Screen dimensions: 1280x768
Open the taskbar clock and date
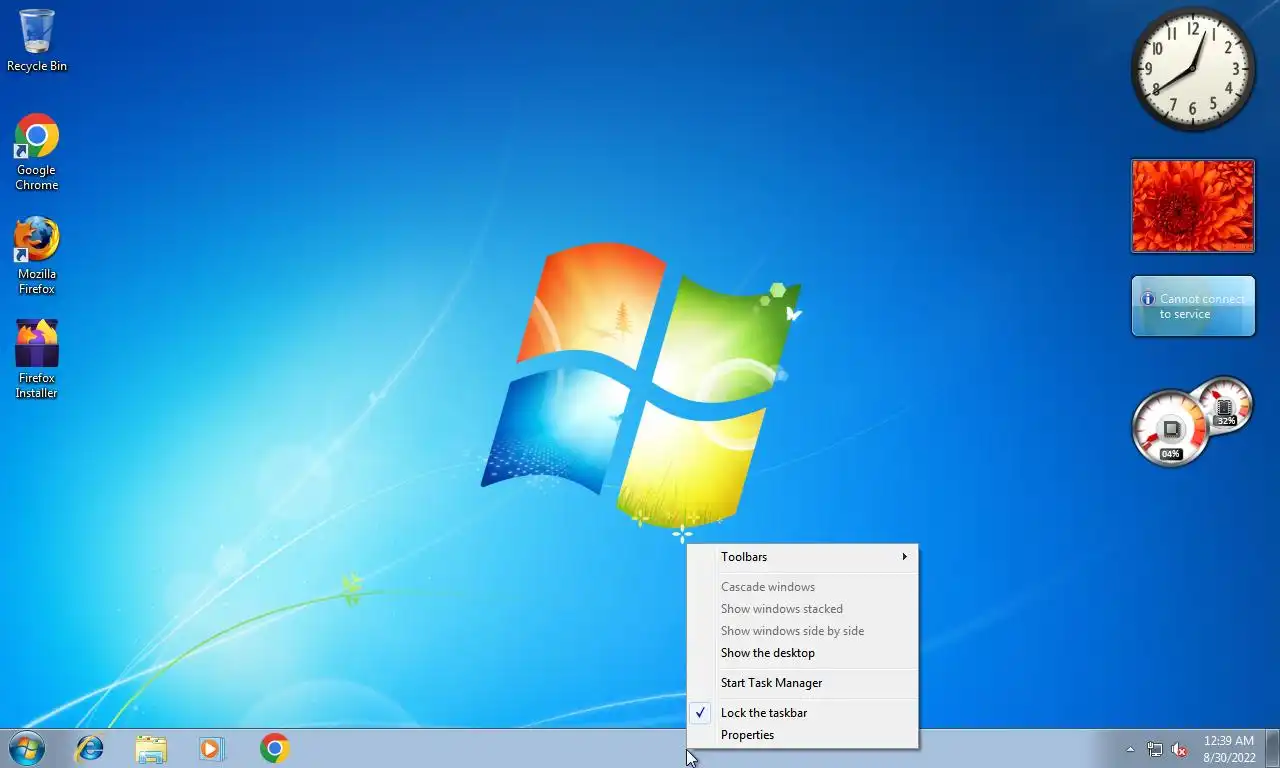click(x=1229, y=749)
